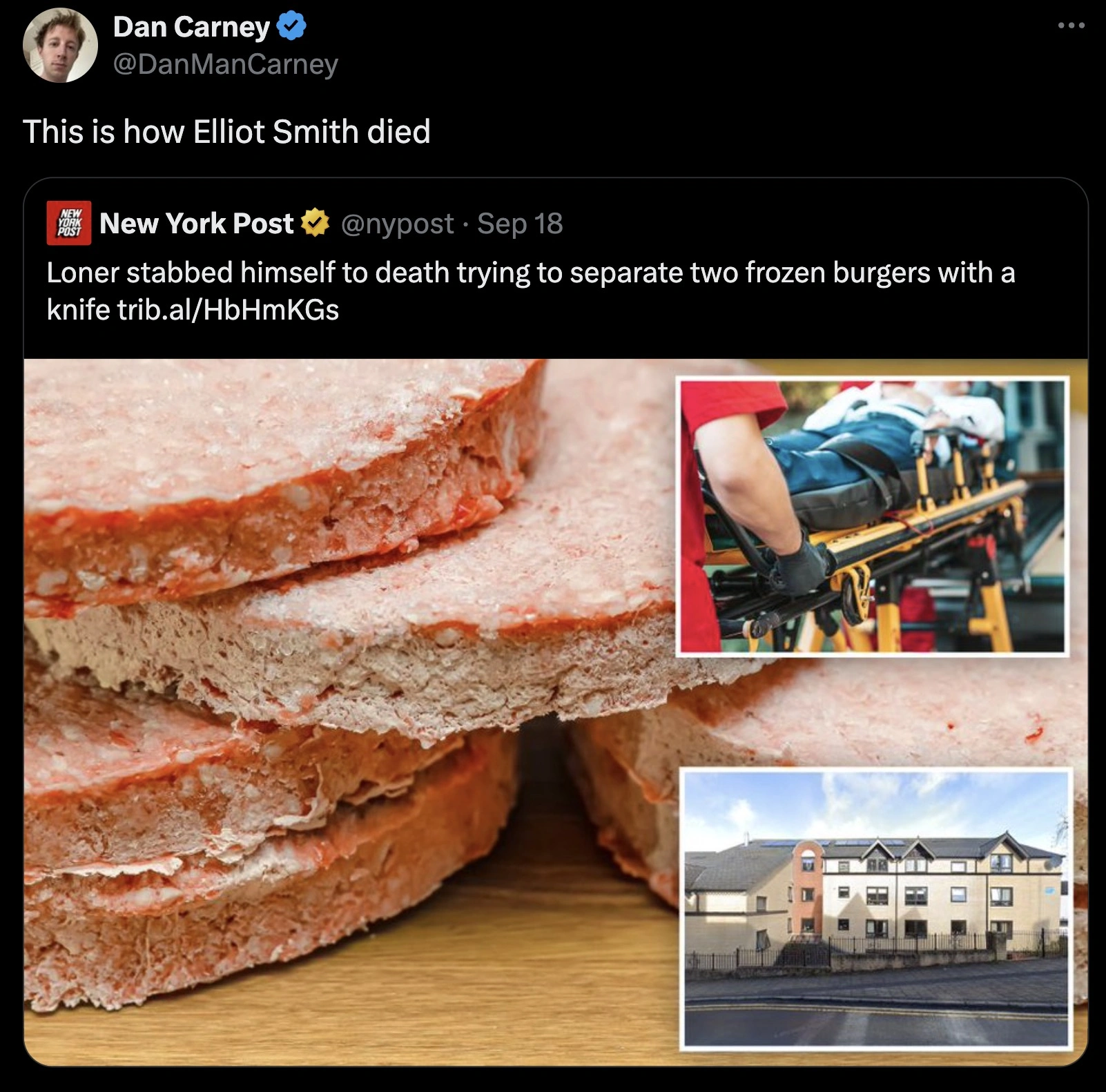Click the Dan Carney display name
Image resolution: width=1106 pixels, height=1092 pixels.
[x=191, y=27]
